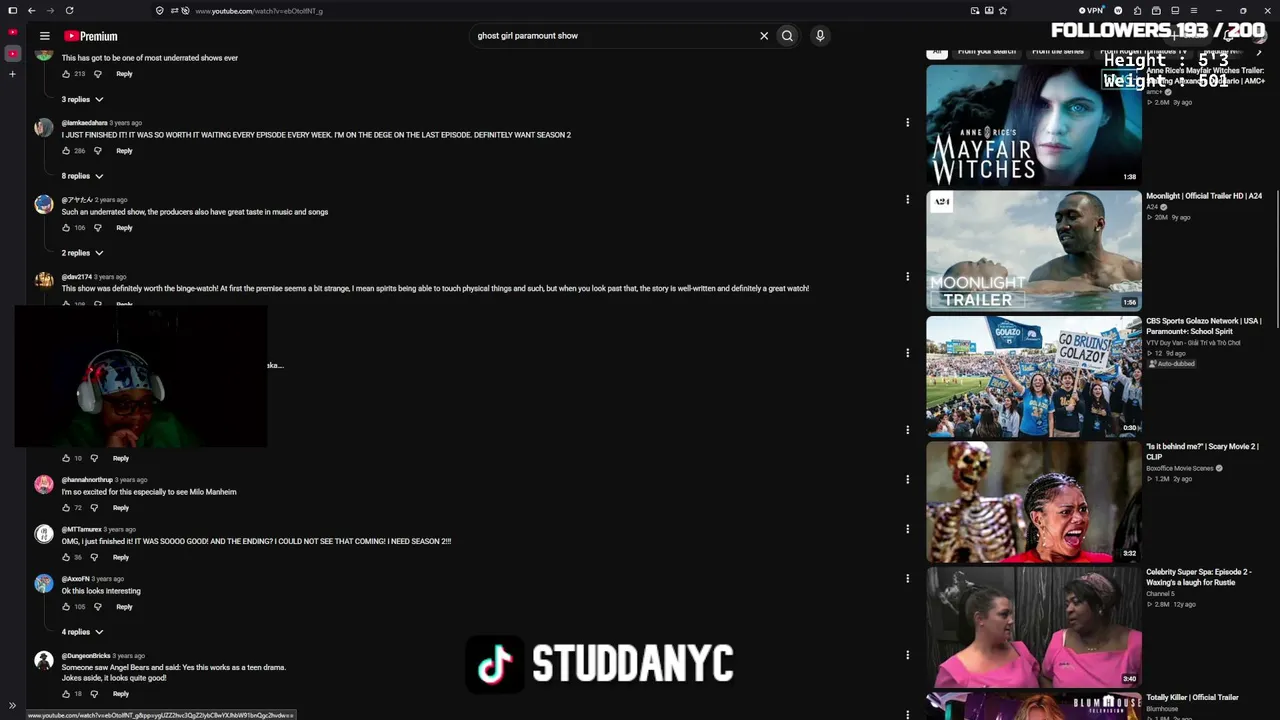This screenshot has height=720, width=1280.
Task: Reply to the 'most underrated shows ever' comment
Action: (x=124, y=74)
